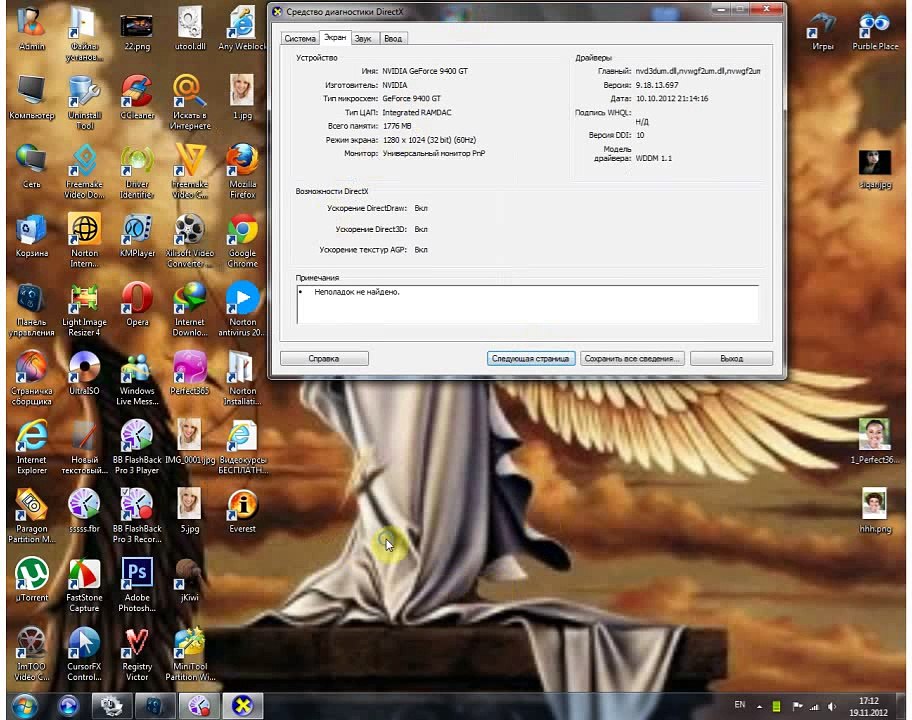The width and height of the screenshot is (912, 720).
Task: Launch CCleaner from desktop
Action: coord(137,97)
